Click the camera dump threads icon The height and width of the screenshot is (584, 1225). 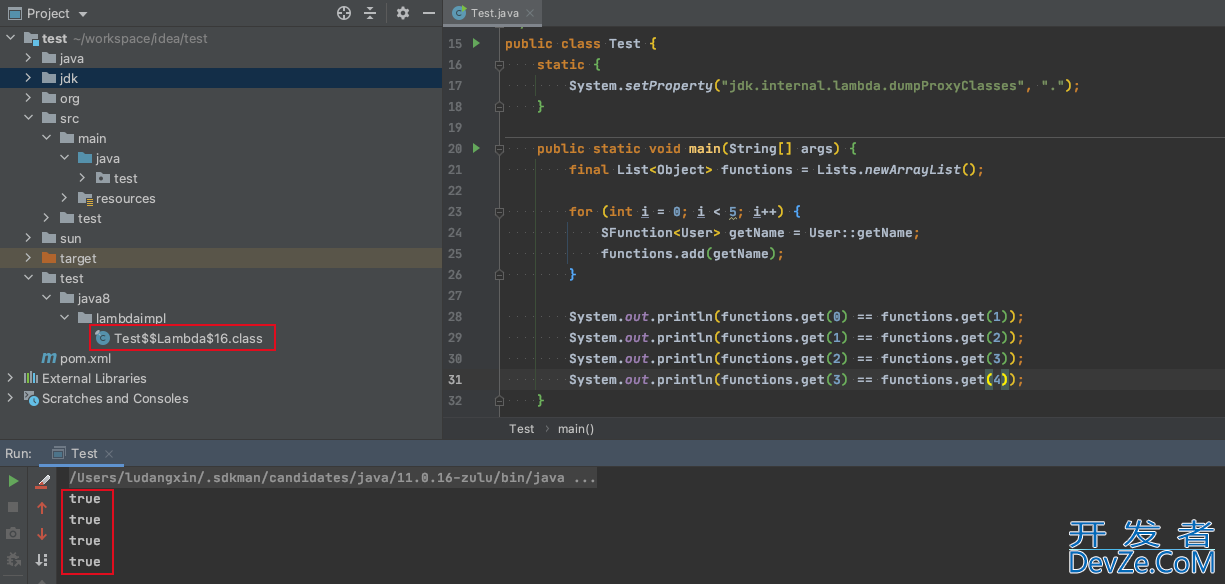[x=13, y=533]
